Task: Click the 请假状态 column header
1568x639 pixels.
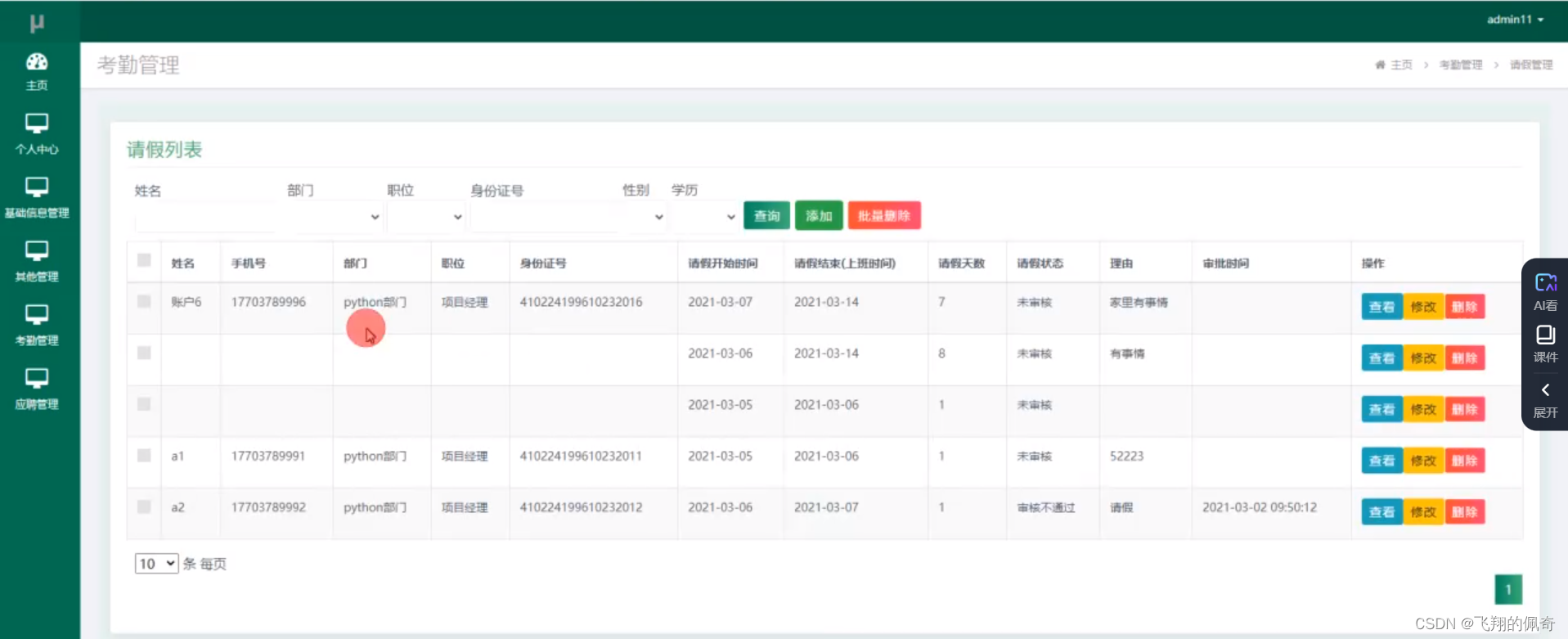Action: coord(1040,263)
